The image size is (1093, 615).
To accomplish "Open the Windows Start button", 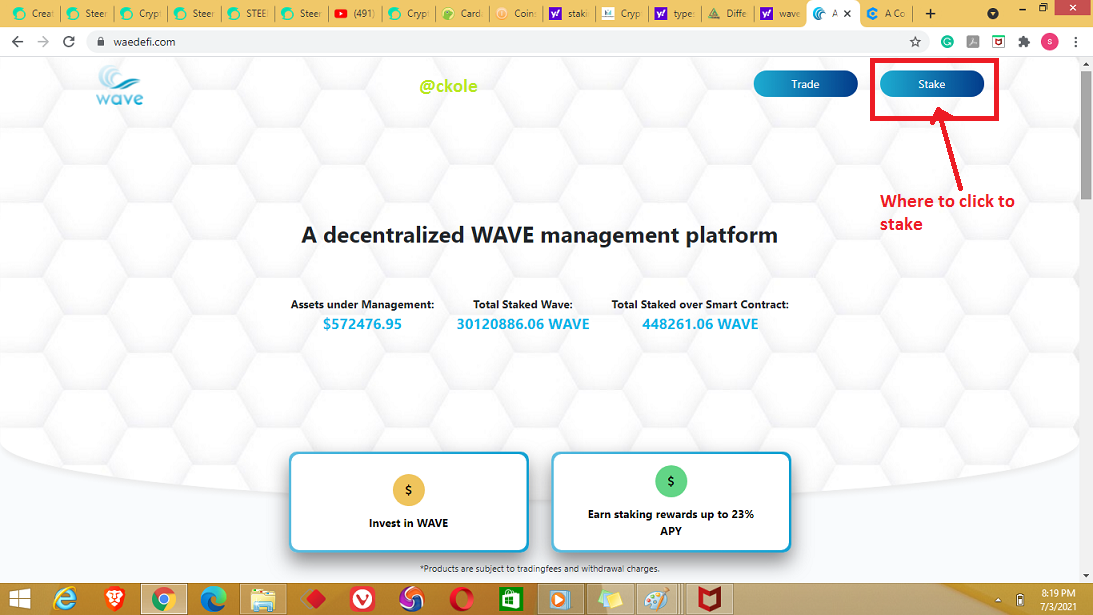I will [x=20, y=599].
